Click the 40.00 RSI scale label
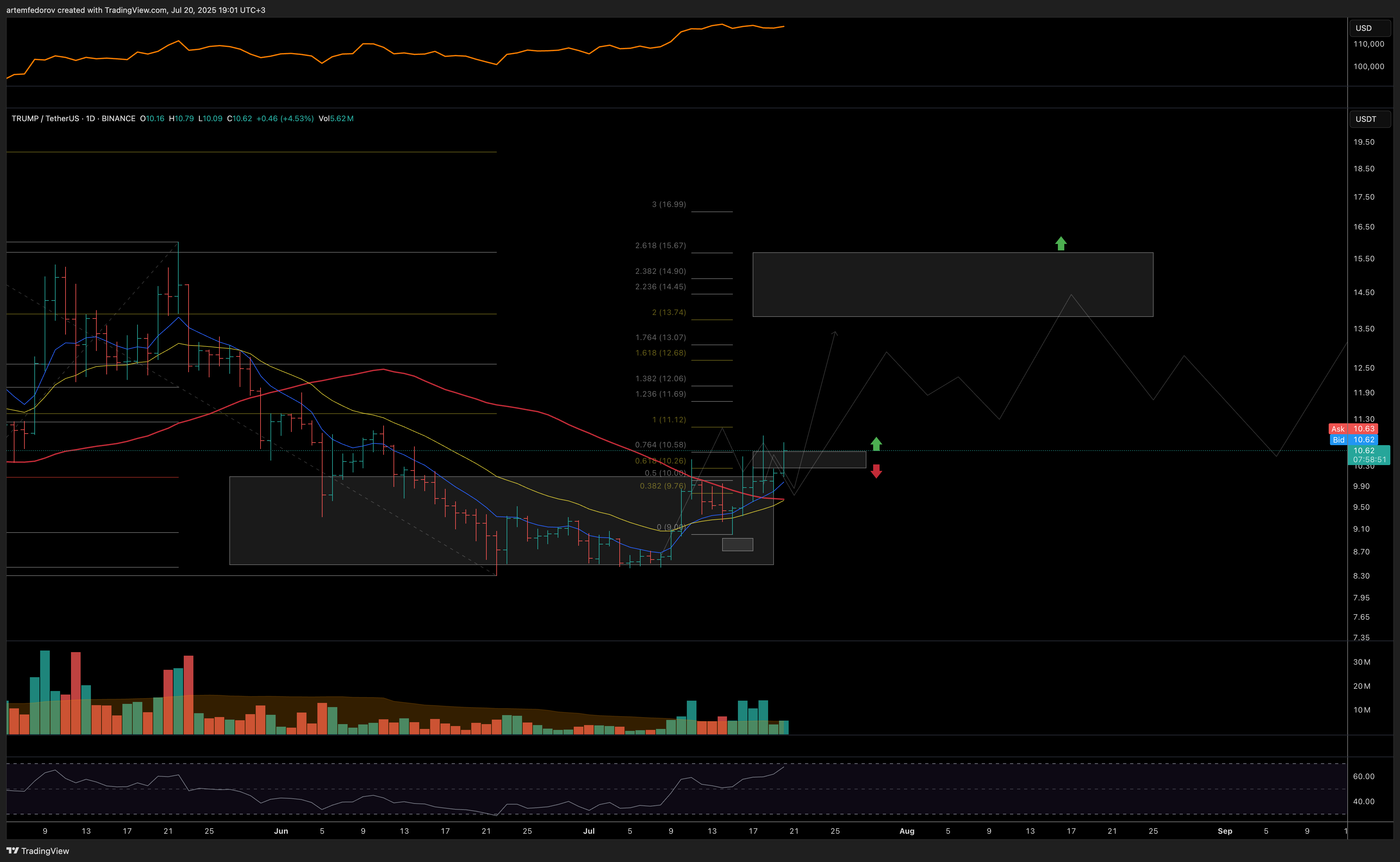The width and height of the screenshot is (1400, 862). pyautogui.click(x=1363, y=801)
